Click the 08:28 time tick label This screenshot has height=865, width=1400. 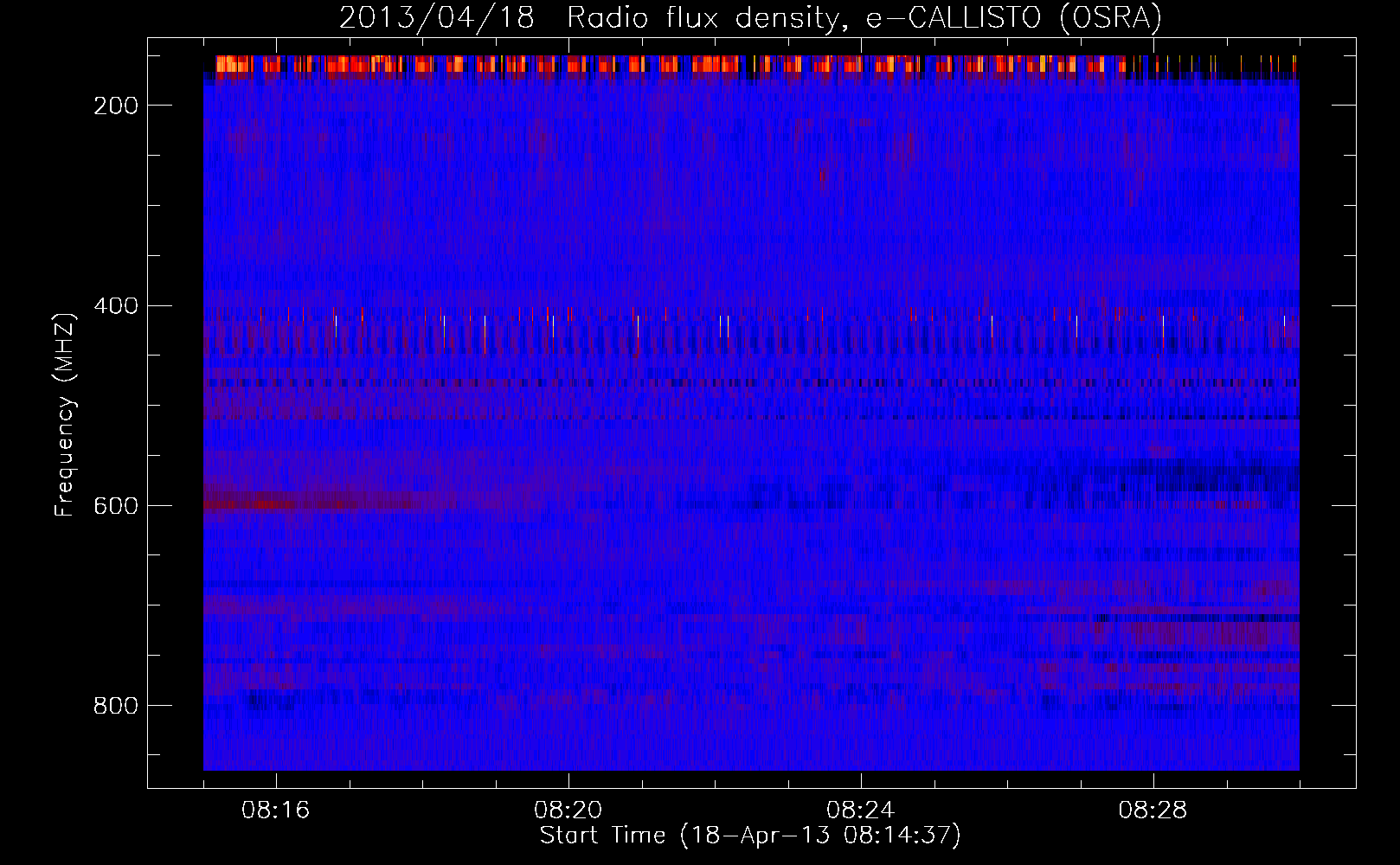[1153, 811]
